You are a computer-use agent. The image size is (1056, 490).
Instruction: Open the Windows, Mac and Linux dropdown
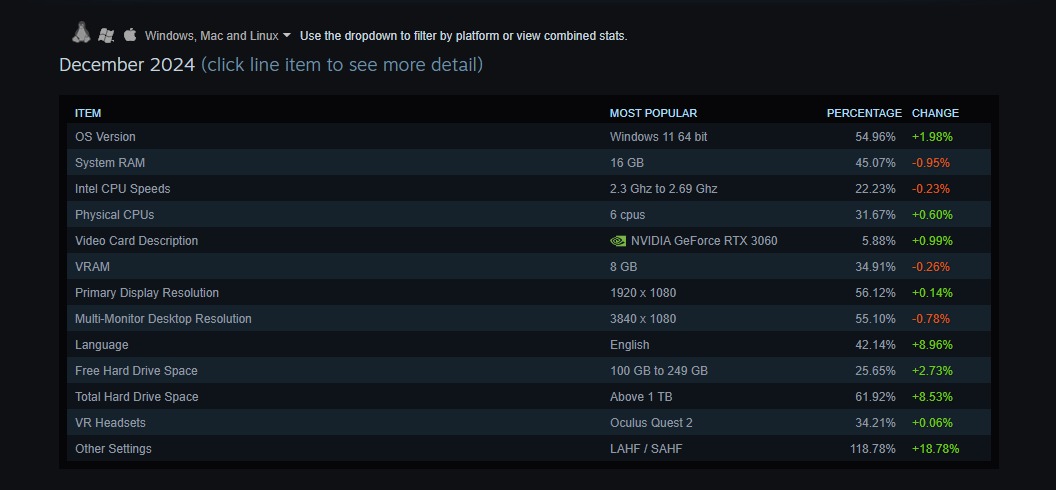(x=218, y=36)
